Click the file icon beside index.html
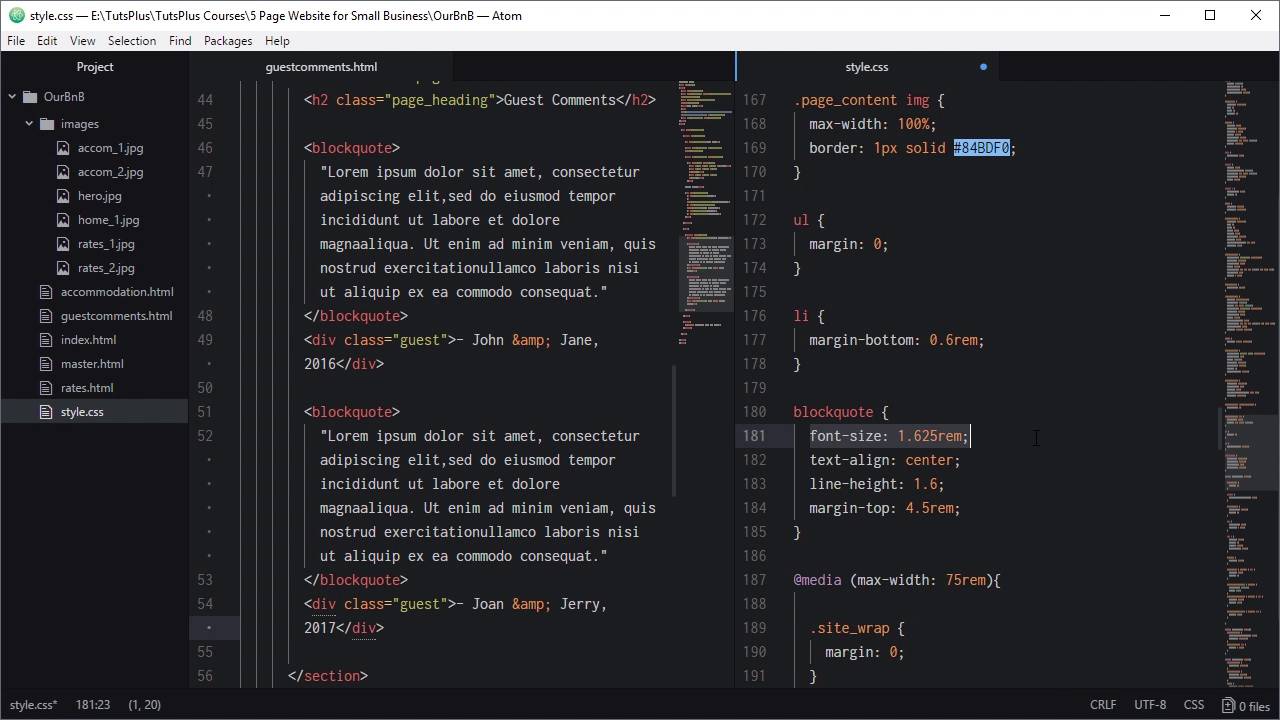Viewport: 1280px width, 720px height. 45,340
